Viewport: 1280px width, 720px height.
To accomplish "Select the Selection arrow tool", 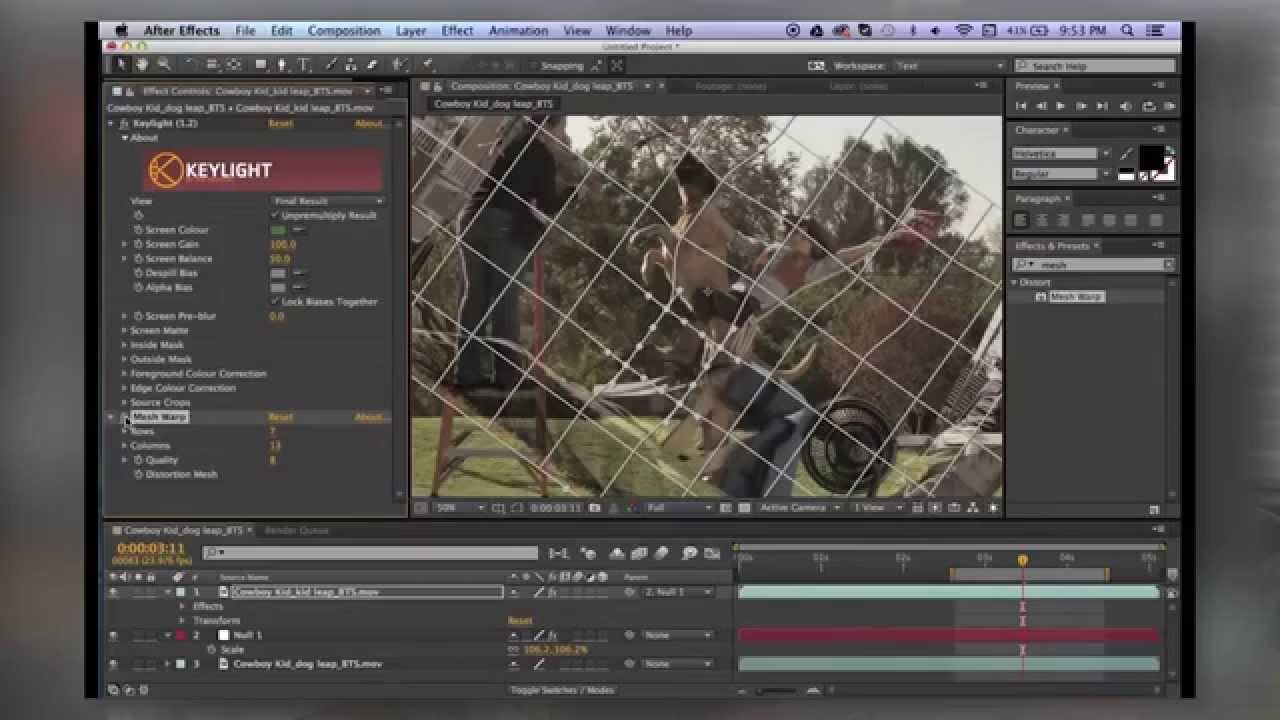I will click(x=122, y=65).
